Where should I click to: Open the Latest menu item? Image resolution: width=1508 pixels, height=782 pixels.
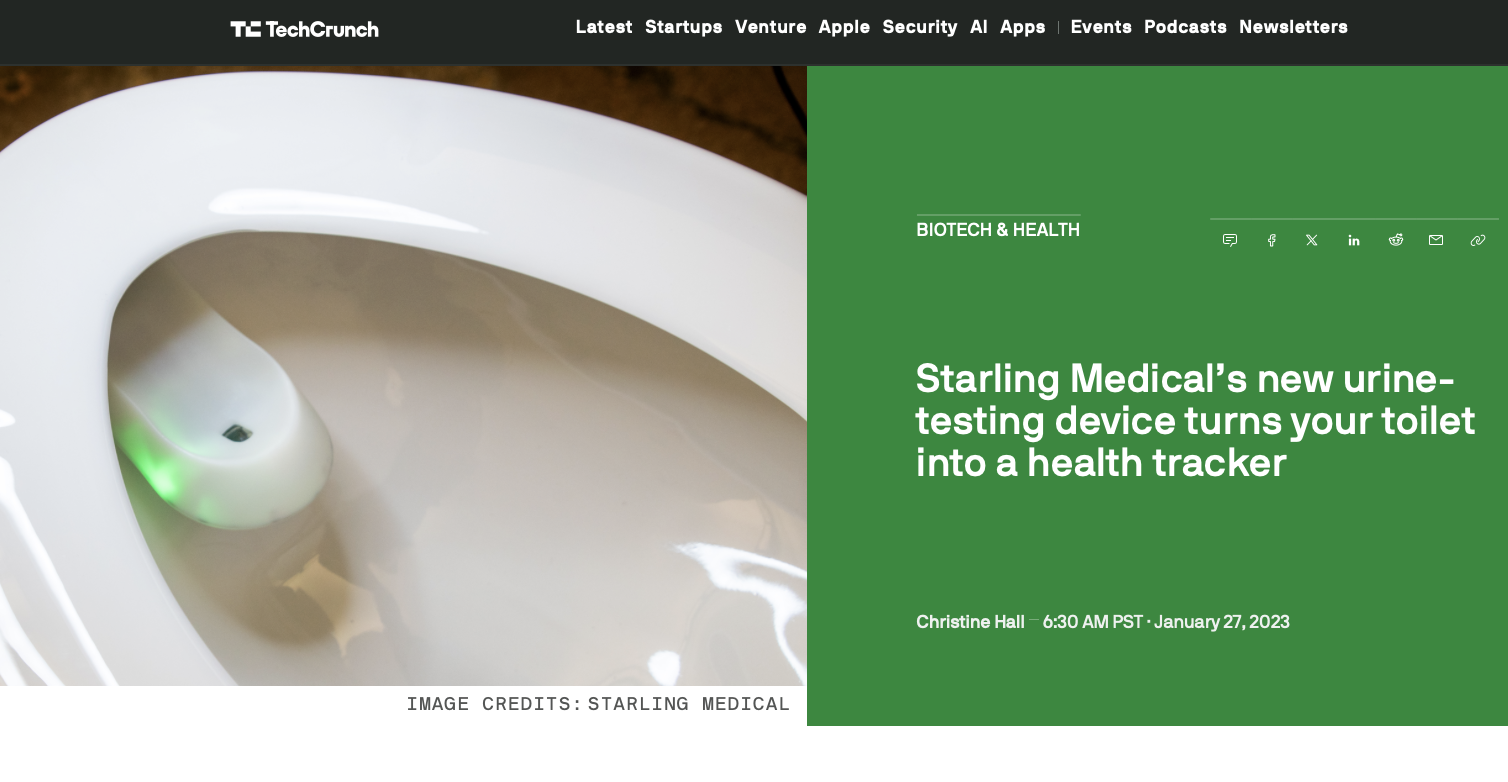[x=604, y=27]
